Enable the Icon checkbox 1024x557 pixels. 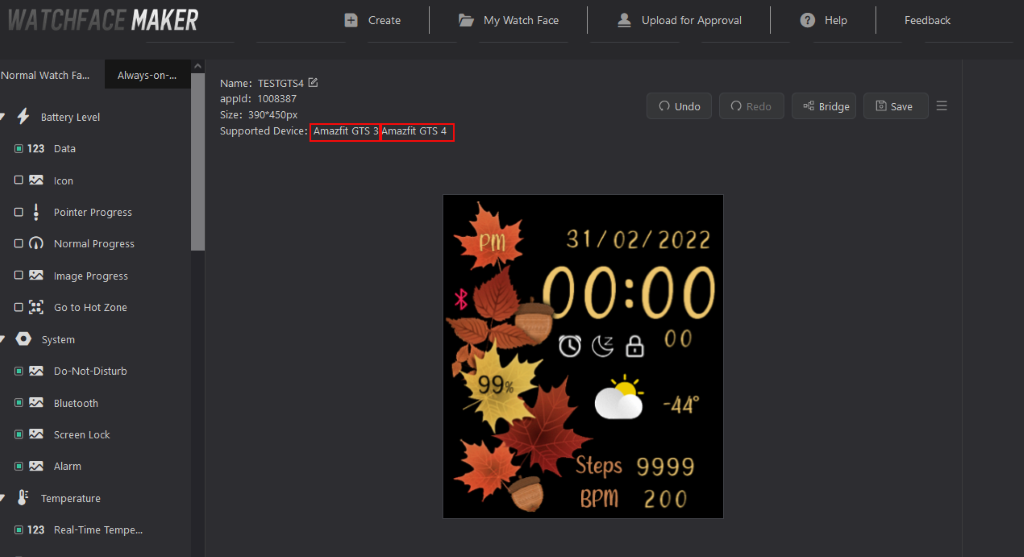[18, 180]
